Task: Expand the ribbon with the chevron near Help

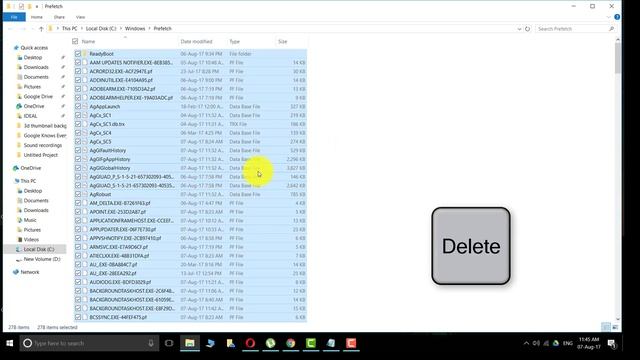Action: (608, 17)
